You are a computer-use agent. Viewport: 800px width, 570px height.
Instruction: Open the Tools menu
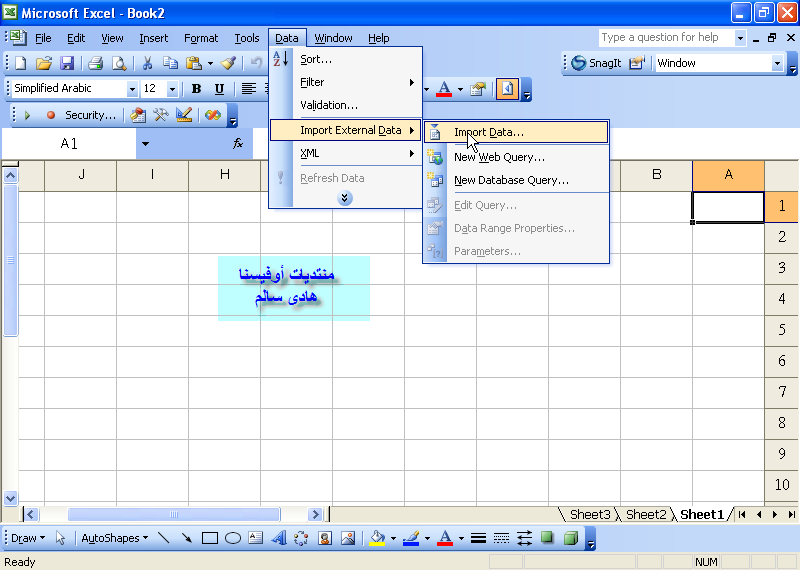[x=246, y=38]
